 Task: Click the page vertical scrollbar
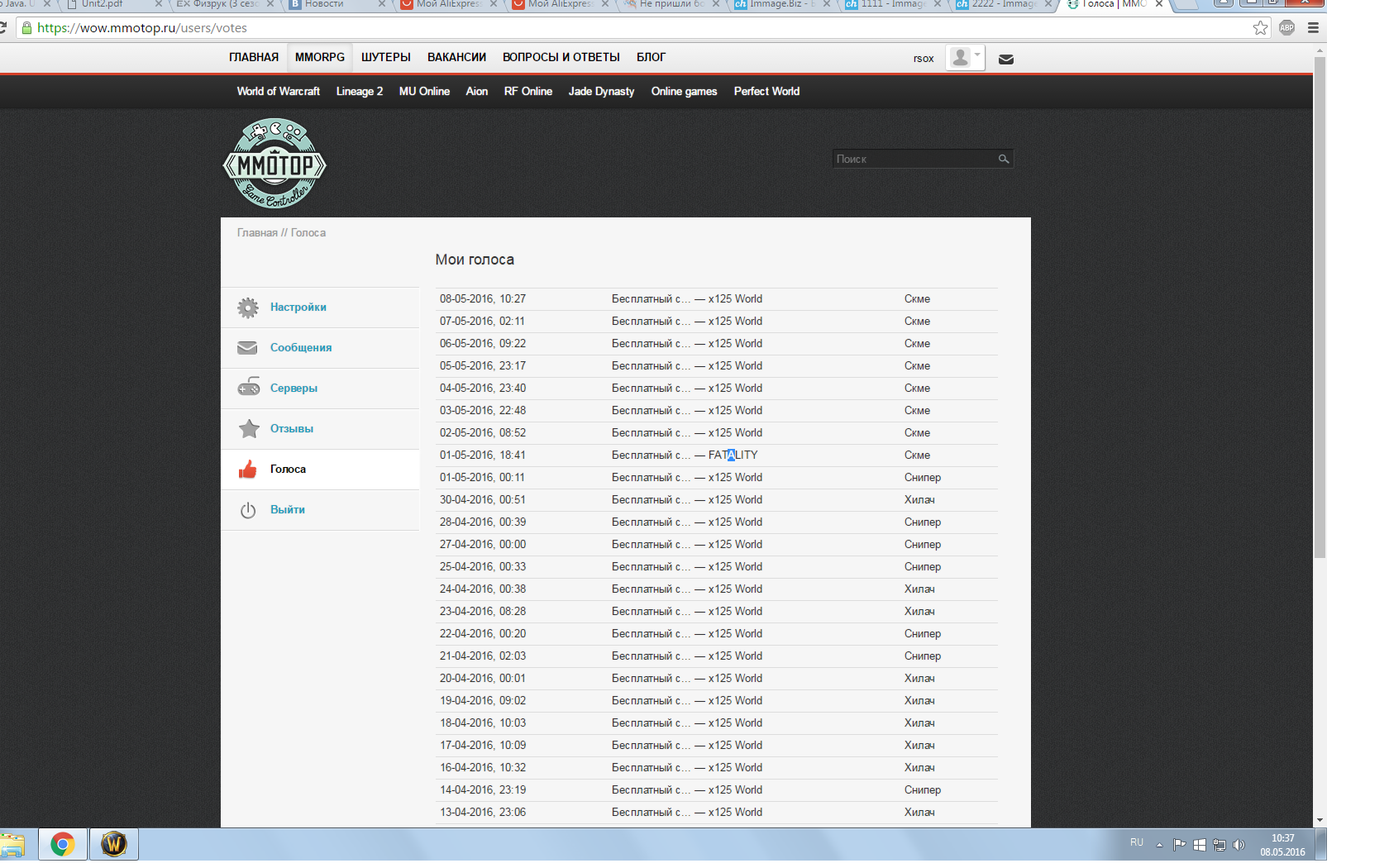pos(1320,331)
